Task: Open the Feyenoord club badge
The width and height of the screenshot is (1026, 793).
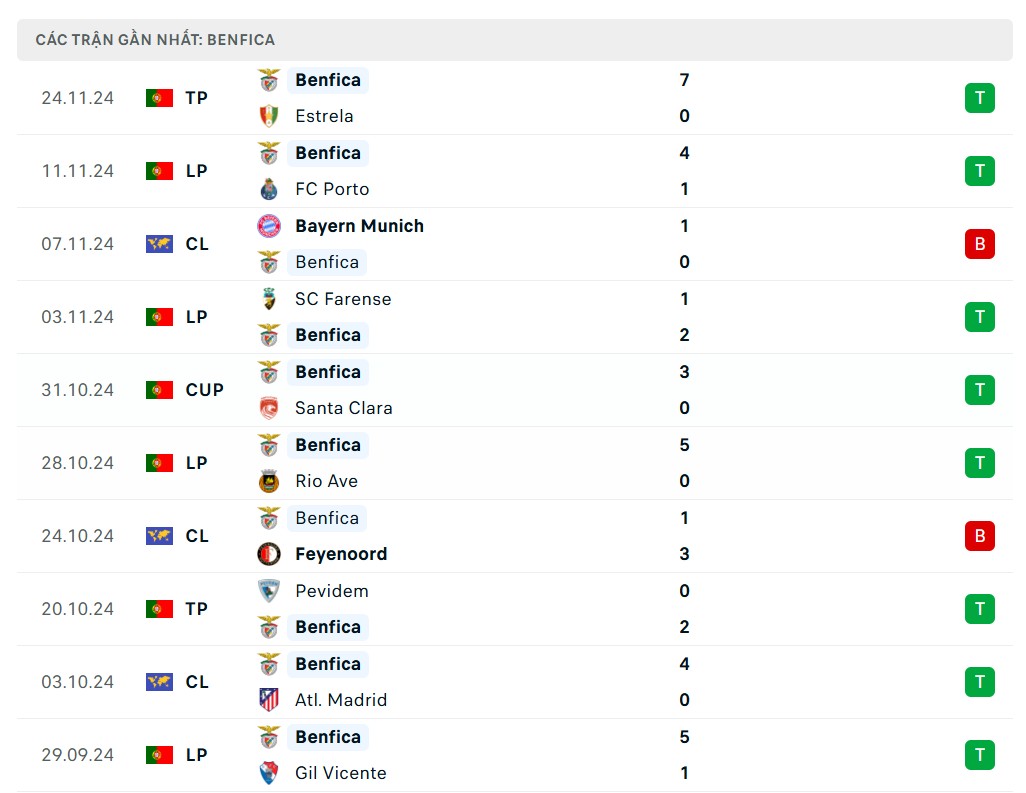Action: [268, 554]
